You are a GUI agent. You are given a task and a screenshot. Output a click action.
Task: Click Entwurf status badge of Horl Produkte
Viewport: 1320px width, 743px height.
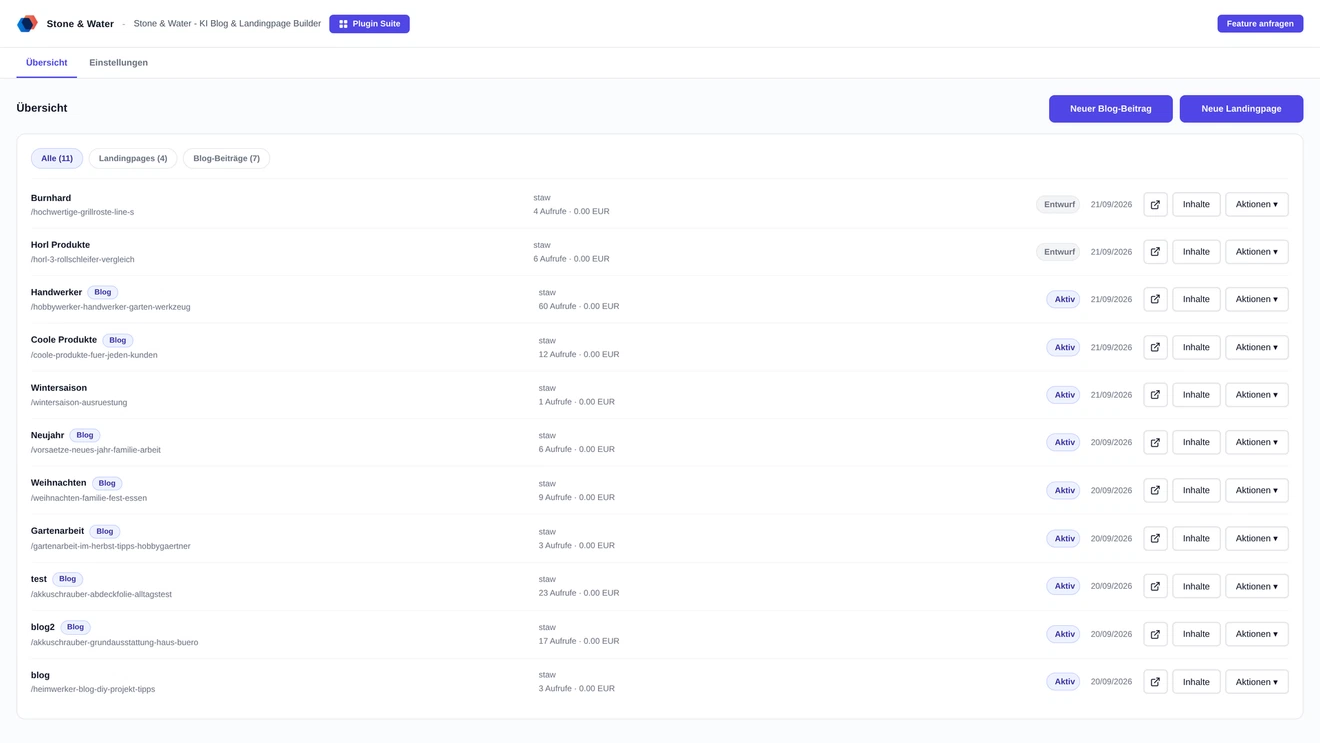(1058, 252)
